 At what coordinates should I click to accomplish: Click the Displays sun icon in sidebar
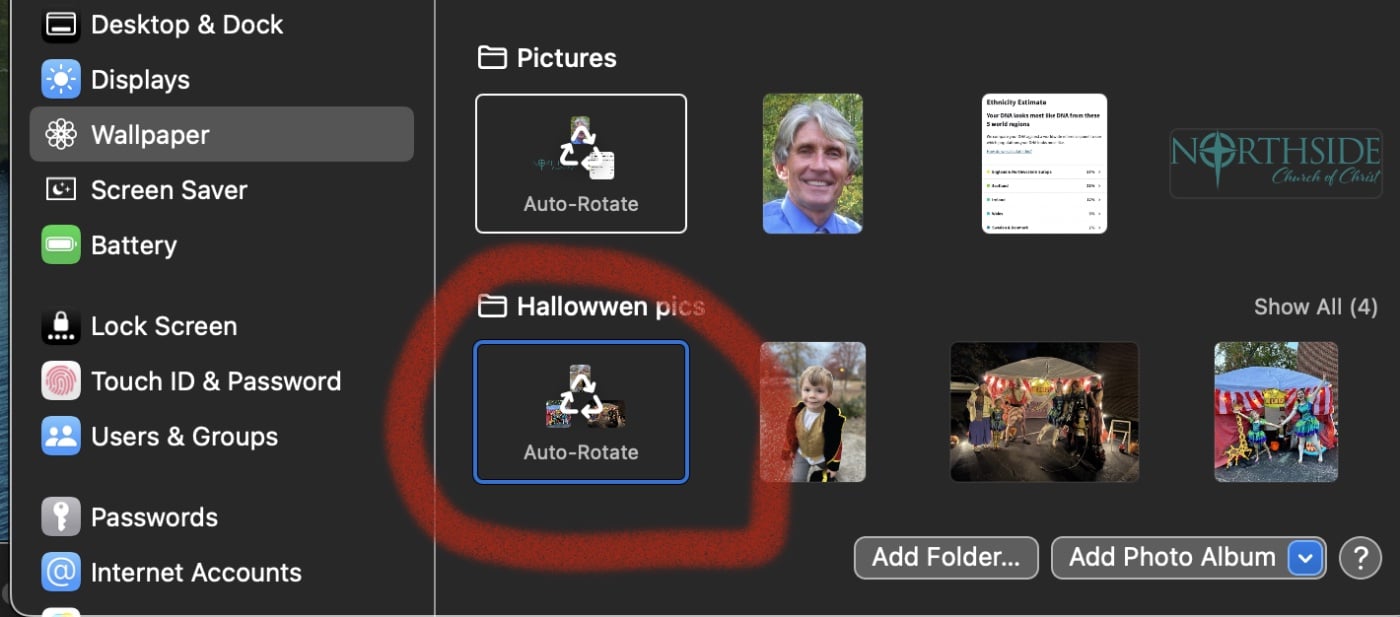click(61, 79)
